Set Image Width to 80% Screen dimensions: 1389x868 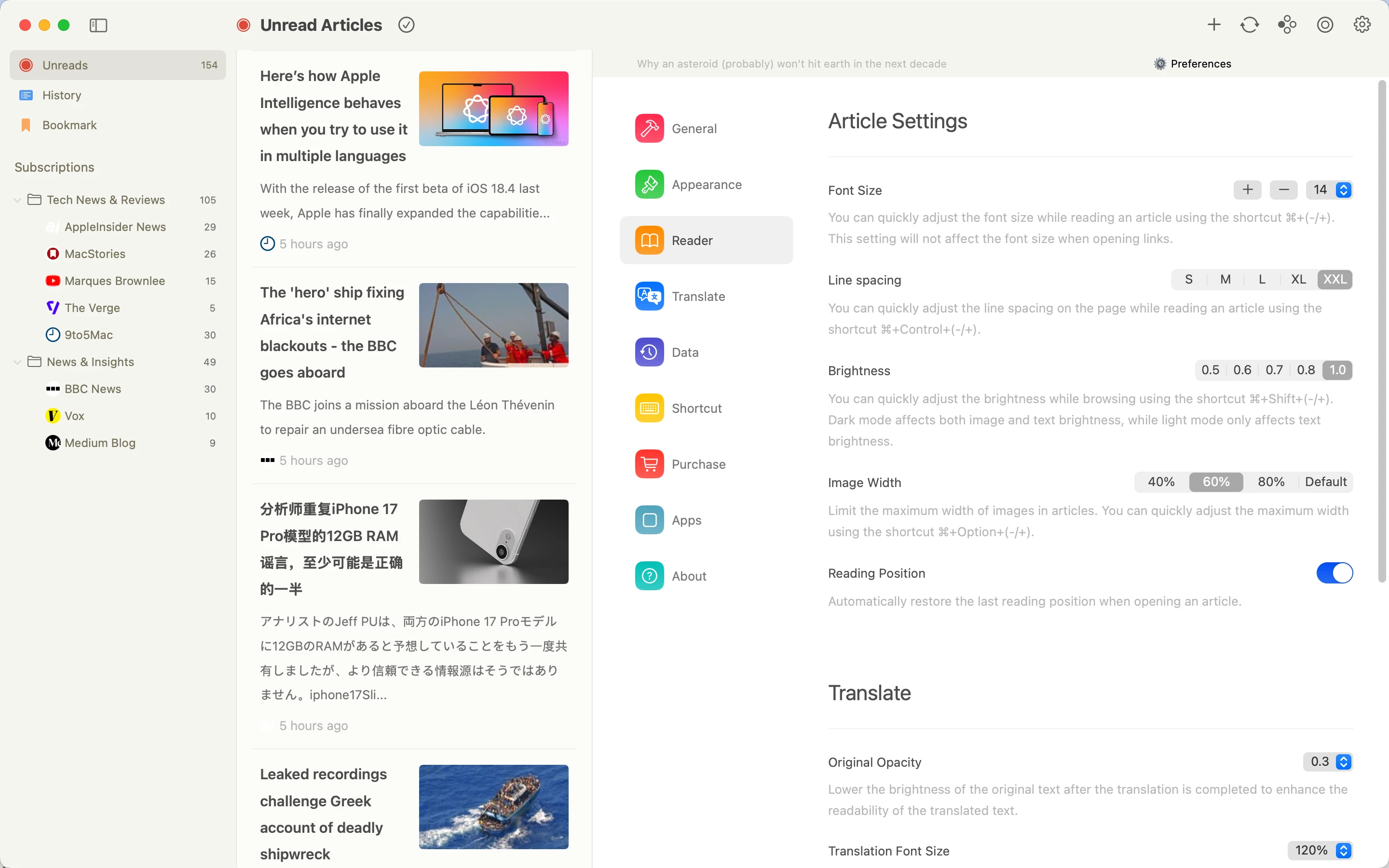[x=1270, y=482]
